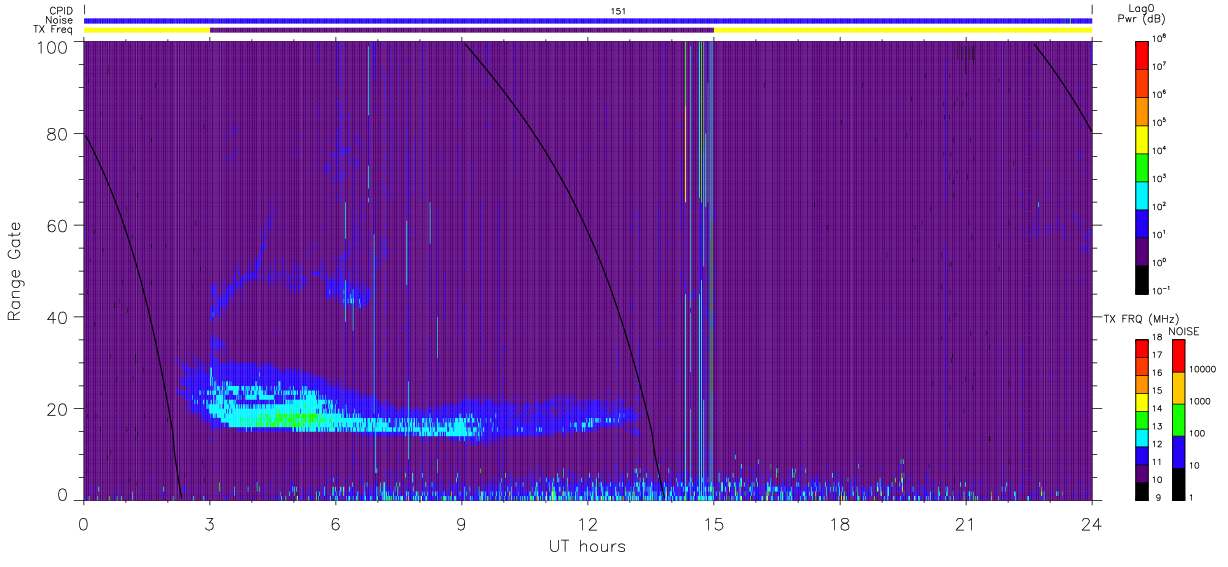Pick the green segment of the NOISE colorbar
The image size is (1228, 567).
[1178, 420]
